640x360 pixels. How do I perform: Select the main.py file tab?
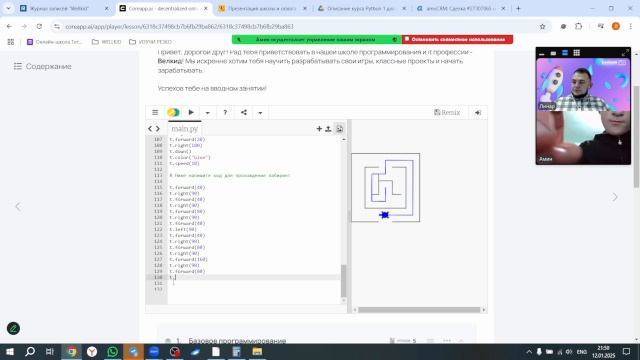tap(184, 129)
